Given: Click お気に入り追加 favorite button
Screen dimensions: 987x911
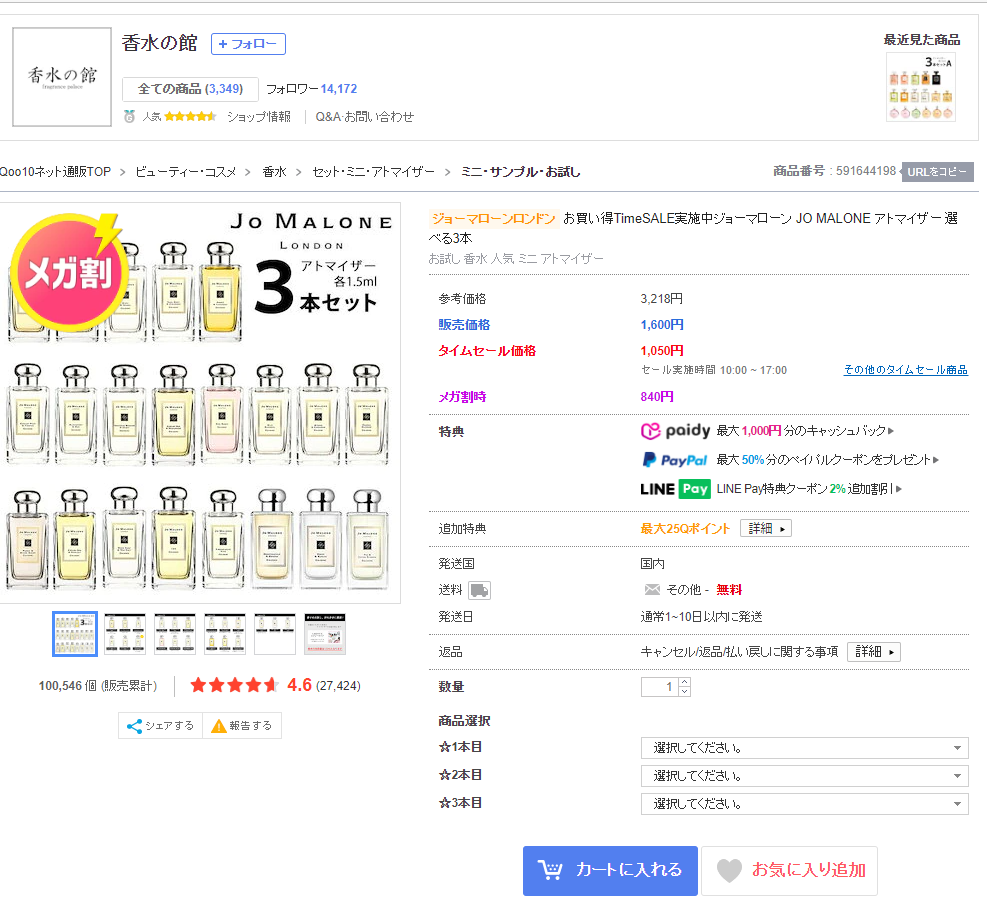Looking at the screenshot, I should (x=789, y=871).
